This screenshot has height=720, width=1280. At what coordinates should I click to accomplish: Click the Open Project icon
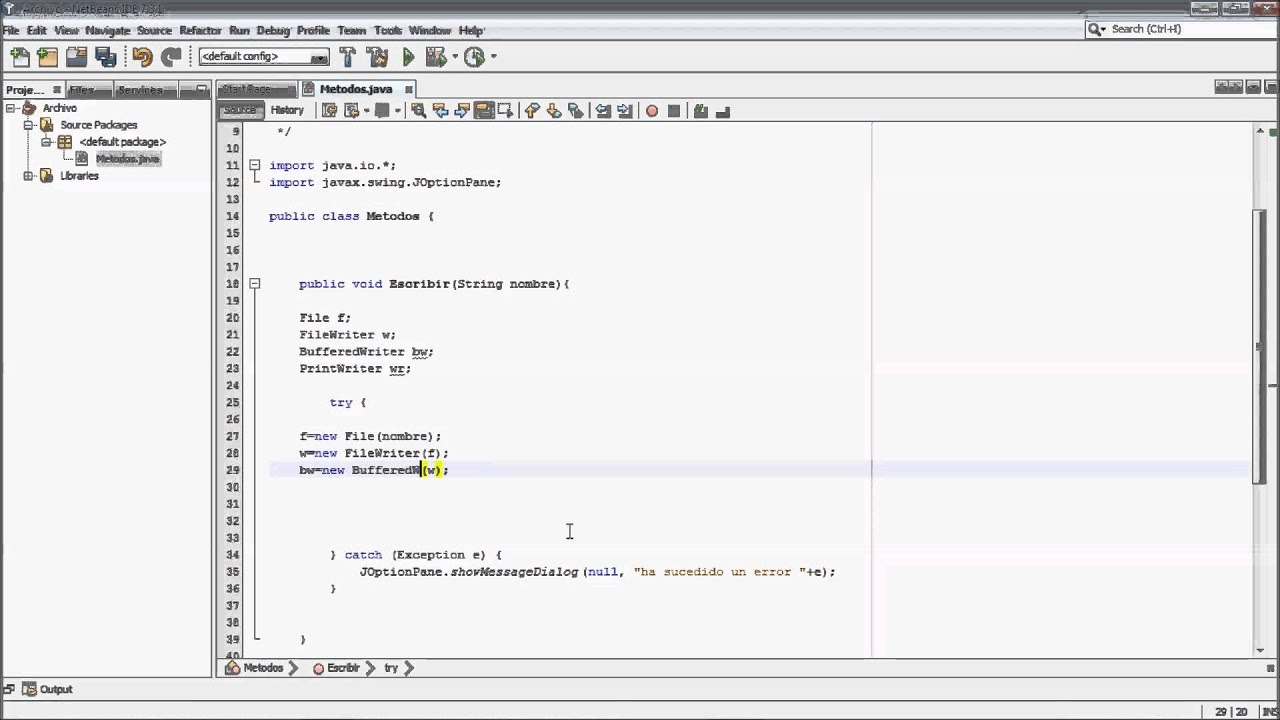(x=76, y=58)
